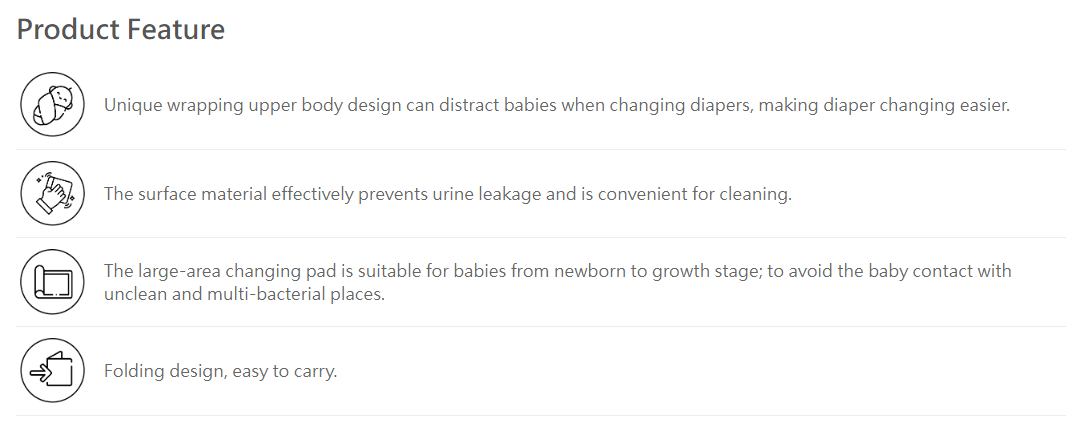Tap the large-area changing pad icon
The image size is (1082, 428).
coord(52,282)
